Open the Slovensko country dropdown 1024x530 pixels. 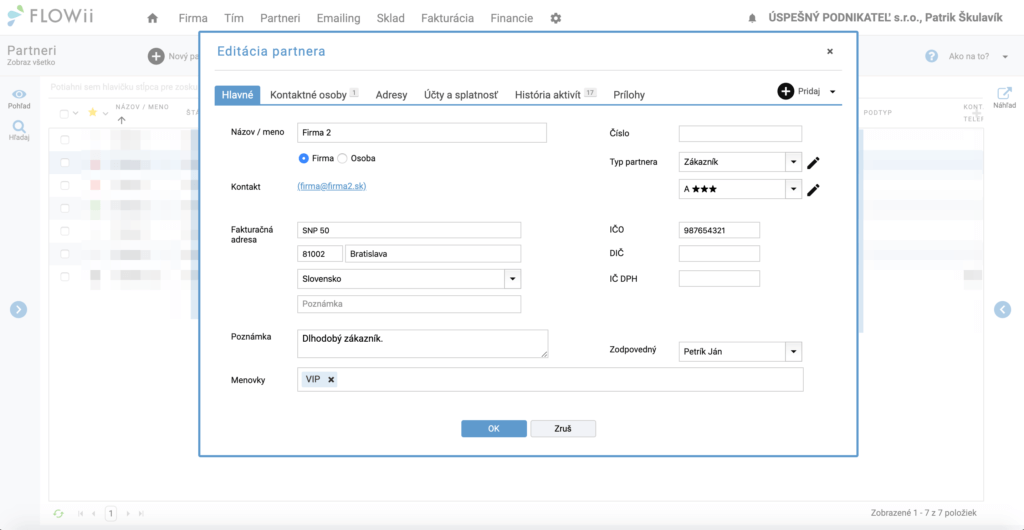513,279
